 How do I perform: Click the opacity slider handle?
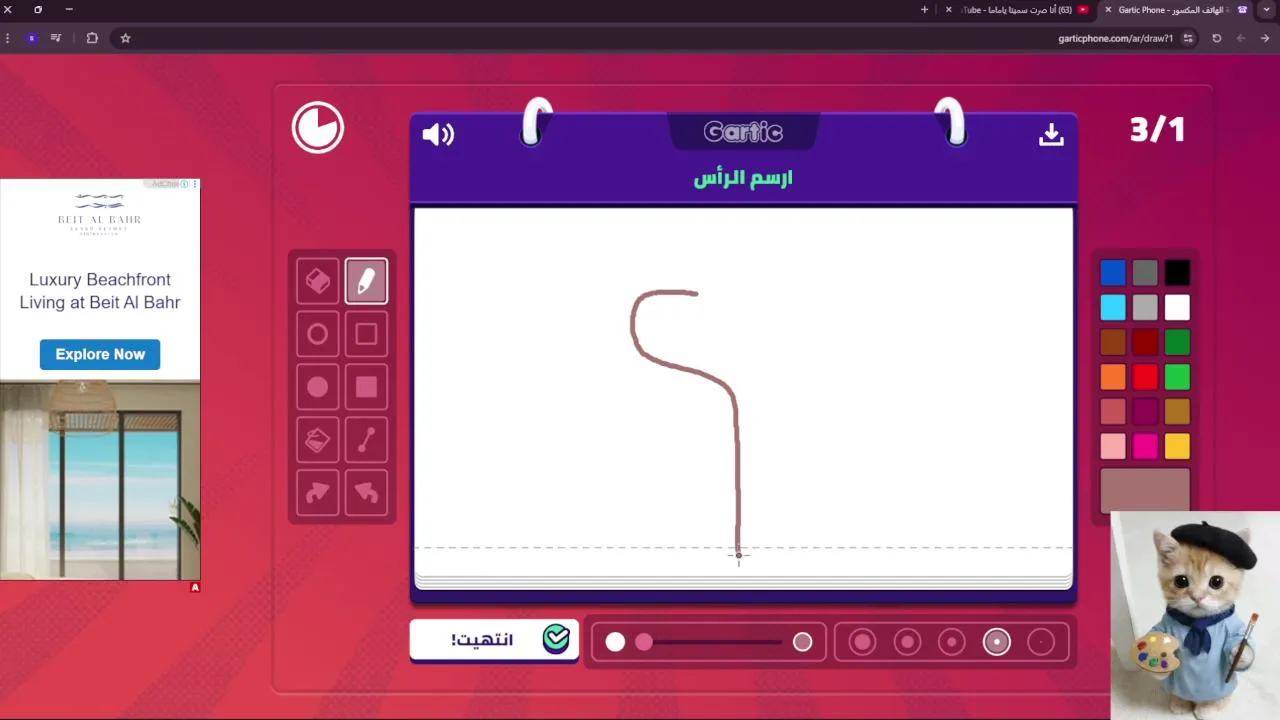click(x=644, y=642)
